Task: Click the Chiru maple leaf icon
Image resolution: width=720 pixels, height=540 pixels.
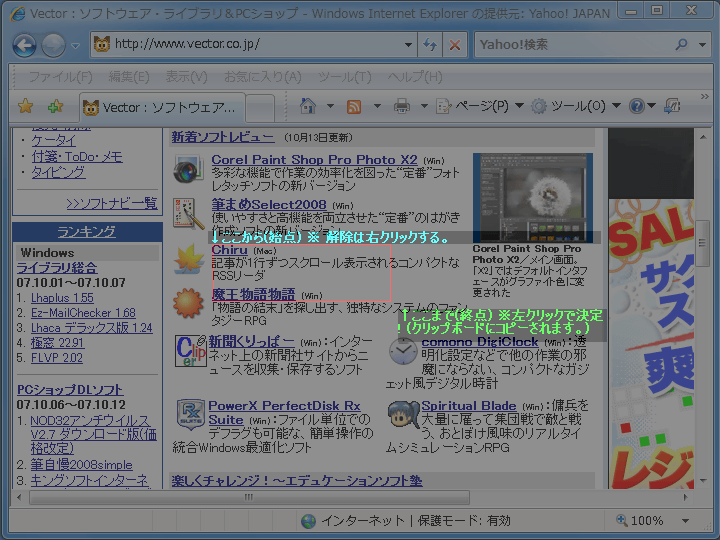Action: coord(188,259)
